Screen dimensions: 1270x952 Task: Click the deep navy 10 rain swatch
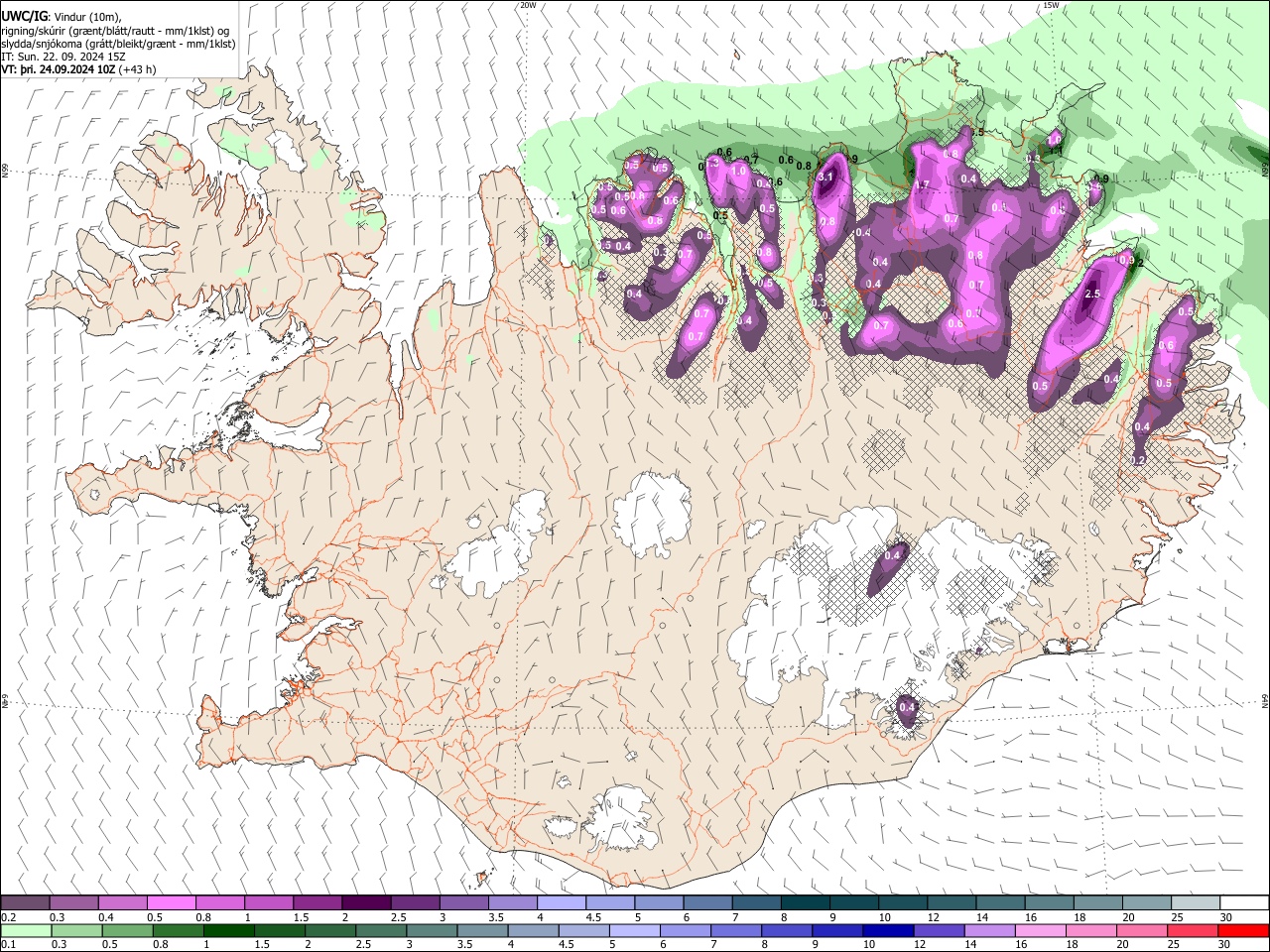887,930
